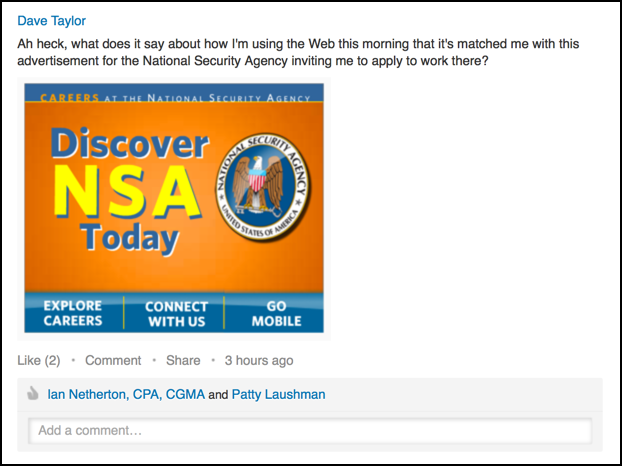The width and height of the screenshot is (622, 466).
Task: Open Ian Netherton, CPA, CGMA profile
Action: point(126,394)
